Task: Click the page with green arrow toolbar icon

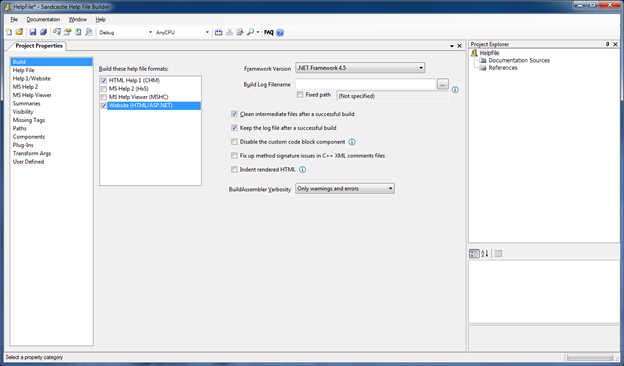Action: [x=78, y=32]
